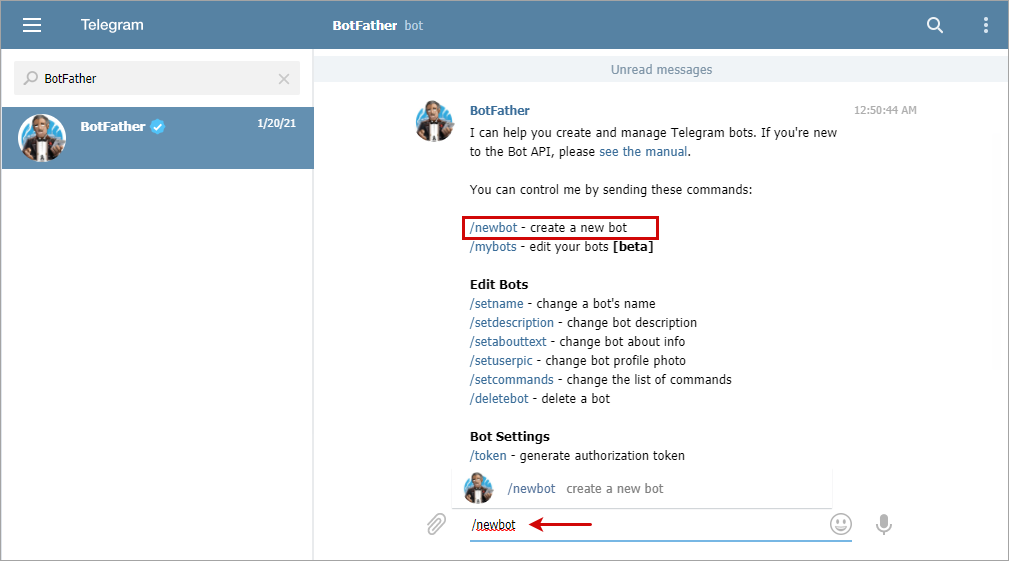Click the 'Unread messages' divider label

[661, 69]
